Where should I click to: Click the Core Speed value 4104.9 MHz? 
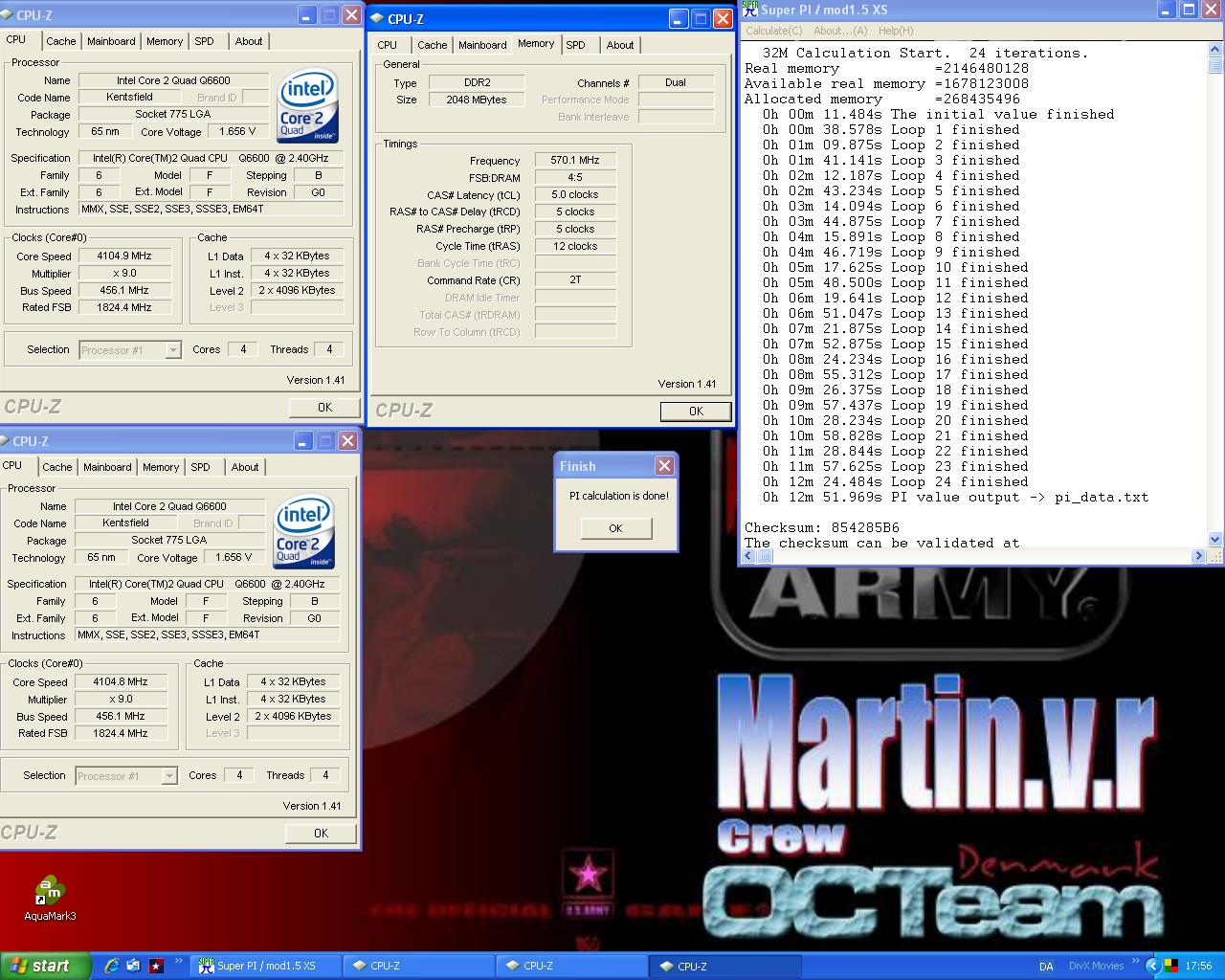click(124, 256)
